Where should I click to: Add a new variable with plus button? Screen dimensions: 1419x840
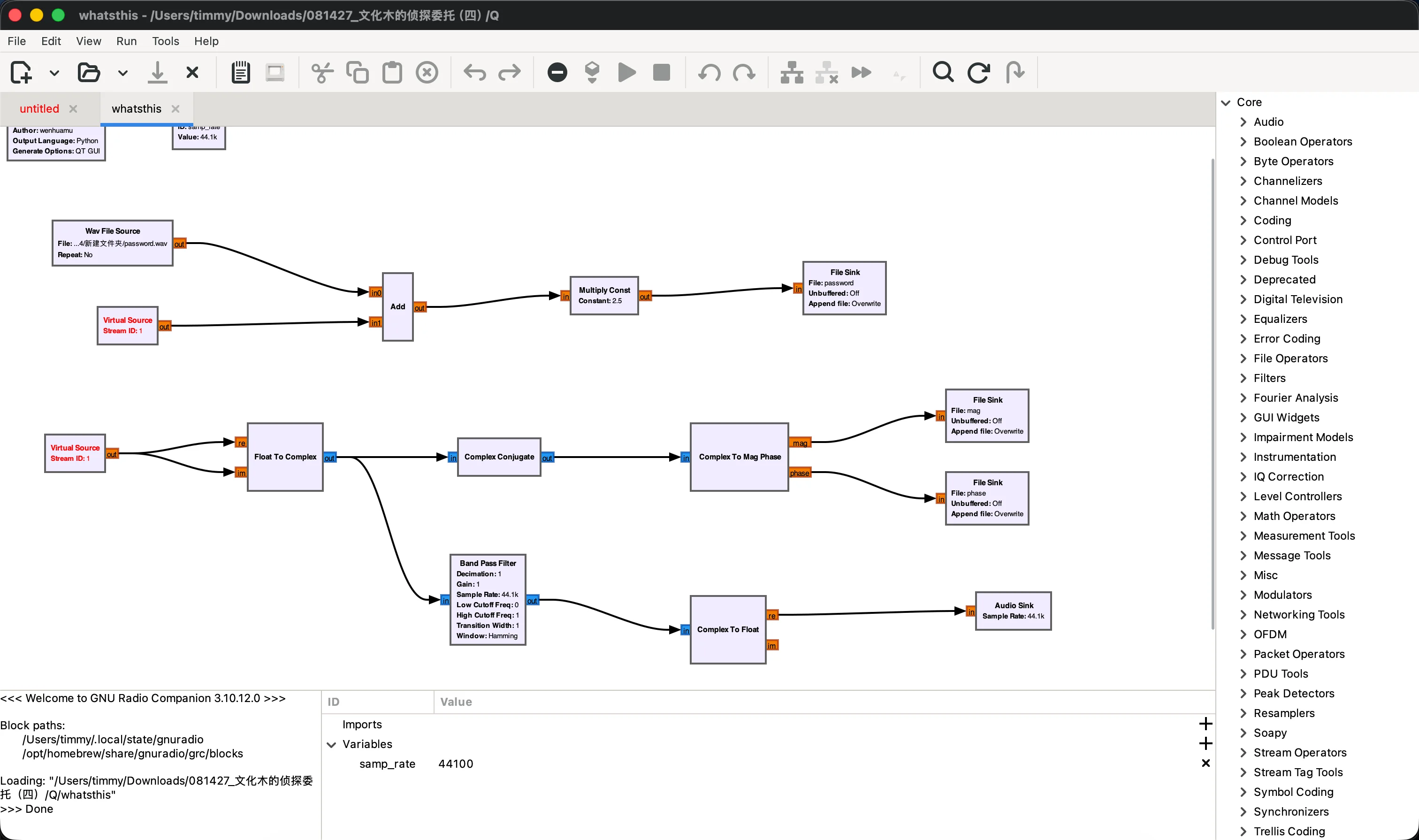[1205, 744]
